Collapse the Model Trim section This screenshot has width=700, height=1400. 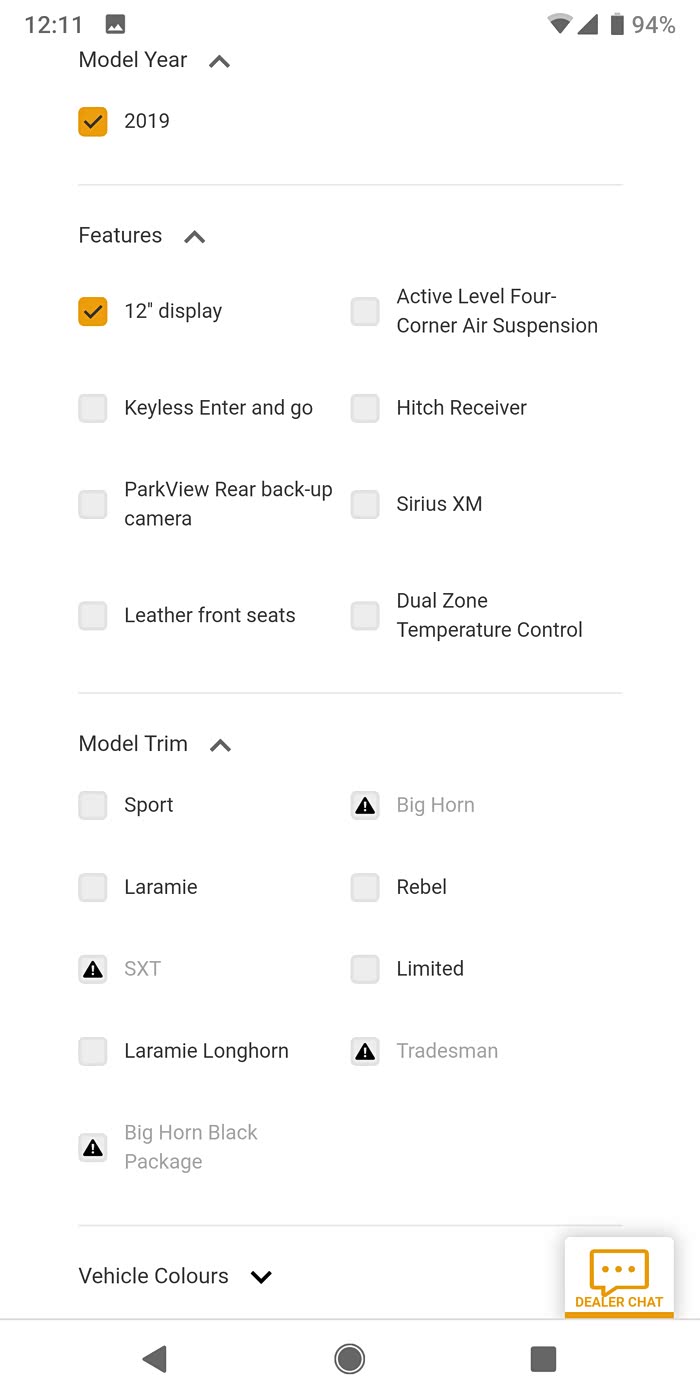tap(221, 745)
